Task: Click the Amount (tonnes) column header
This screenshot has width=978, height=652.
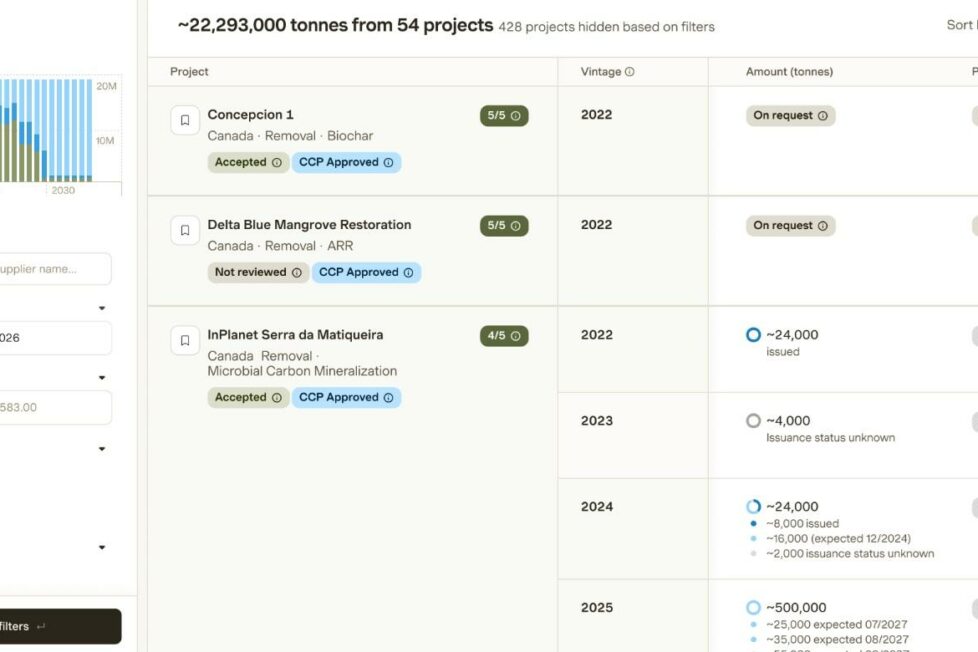Action: coord(789,72)
